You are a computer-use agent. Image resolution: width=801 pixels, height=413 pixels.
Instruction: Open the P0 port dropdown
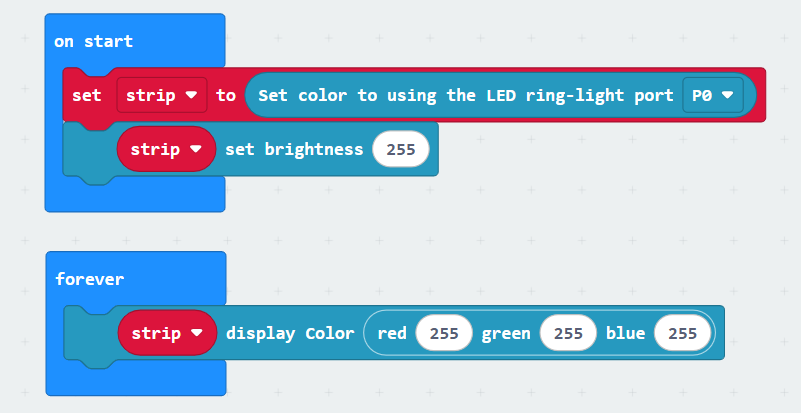[713, 95]
